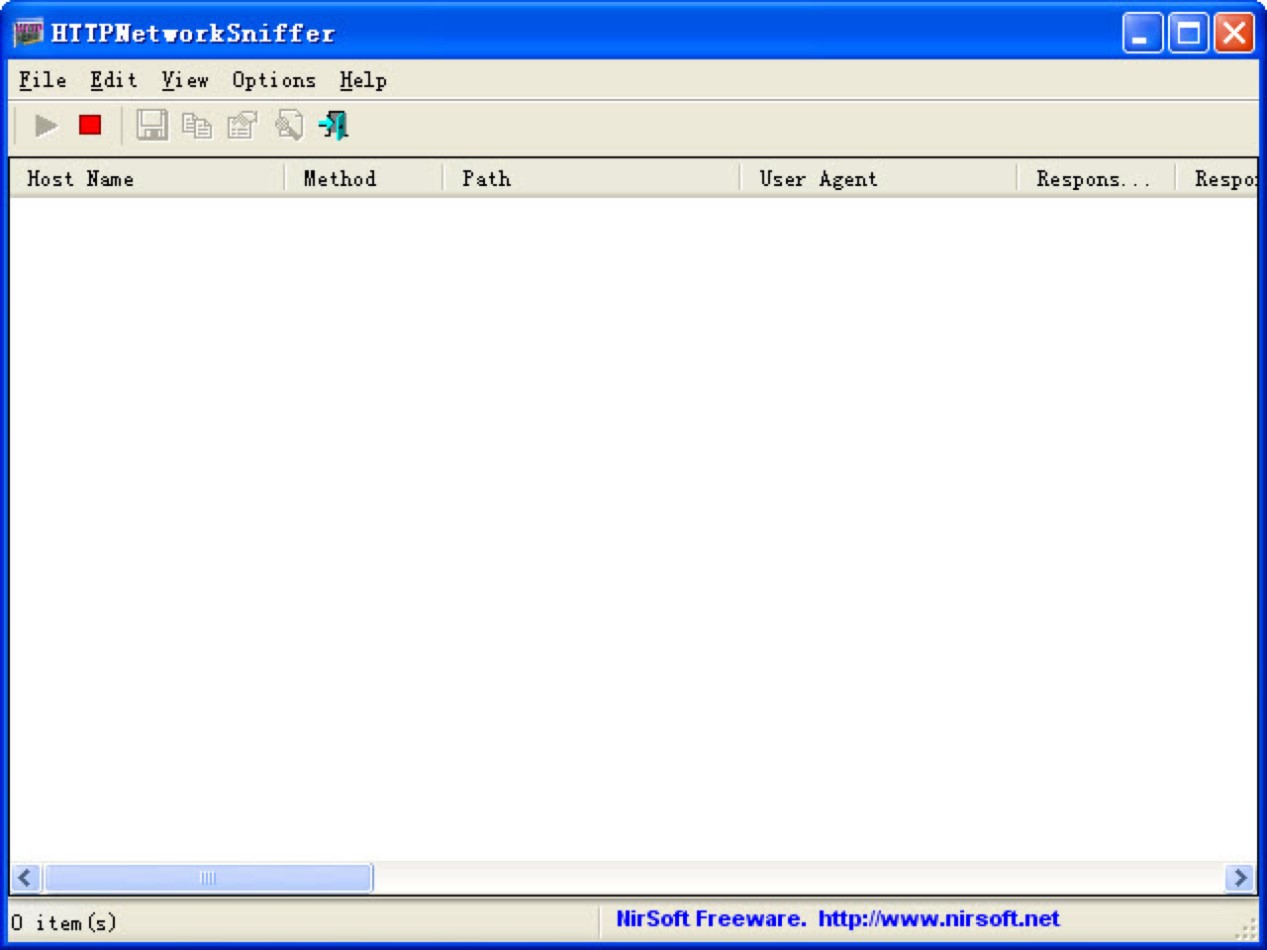This screenshot has width=1267, height=950.
Task: Open the Options menu
Action: 274,80
